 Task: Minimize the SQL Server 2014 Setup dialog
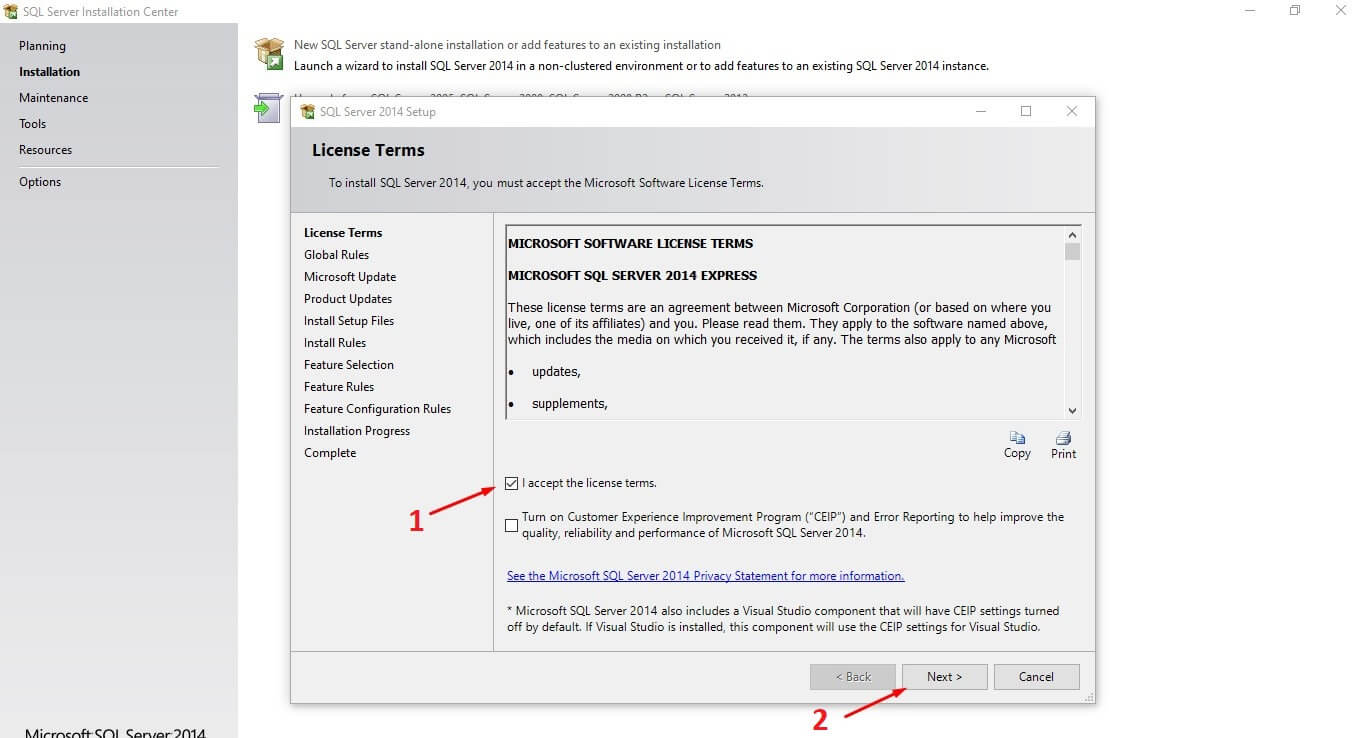980,111
